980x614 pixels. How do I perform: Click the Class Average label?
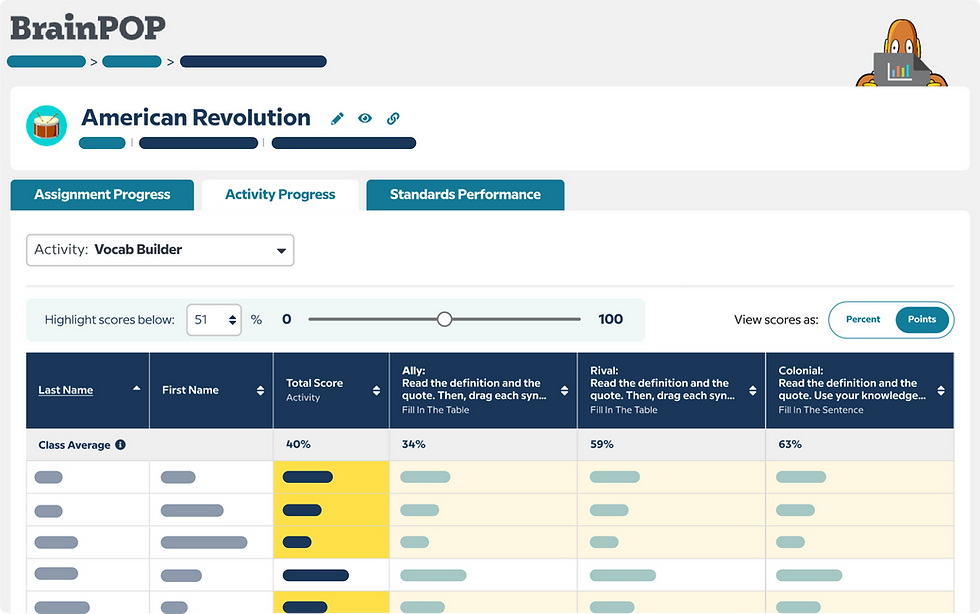click(x=74, y=445)
